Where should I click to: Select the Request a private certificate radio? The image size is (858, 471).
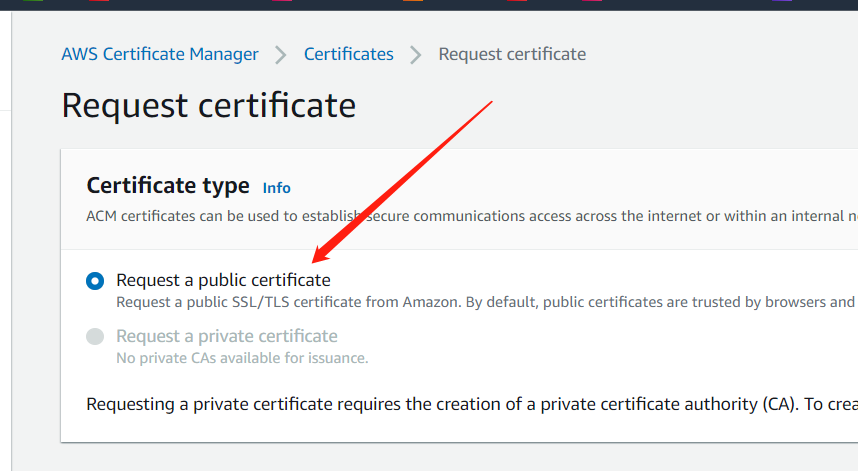[x=95, y=337]
